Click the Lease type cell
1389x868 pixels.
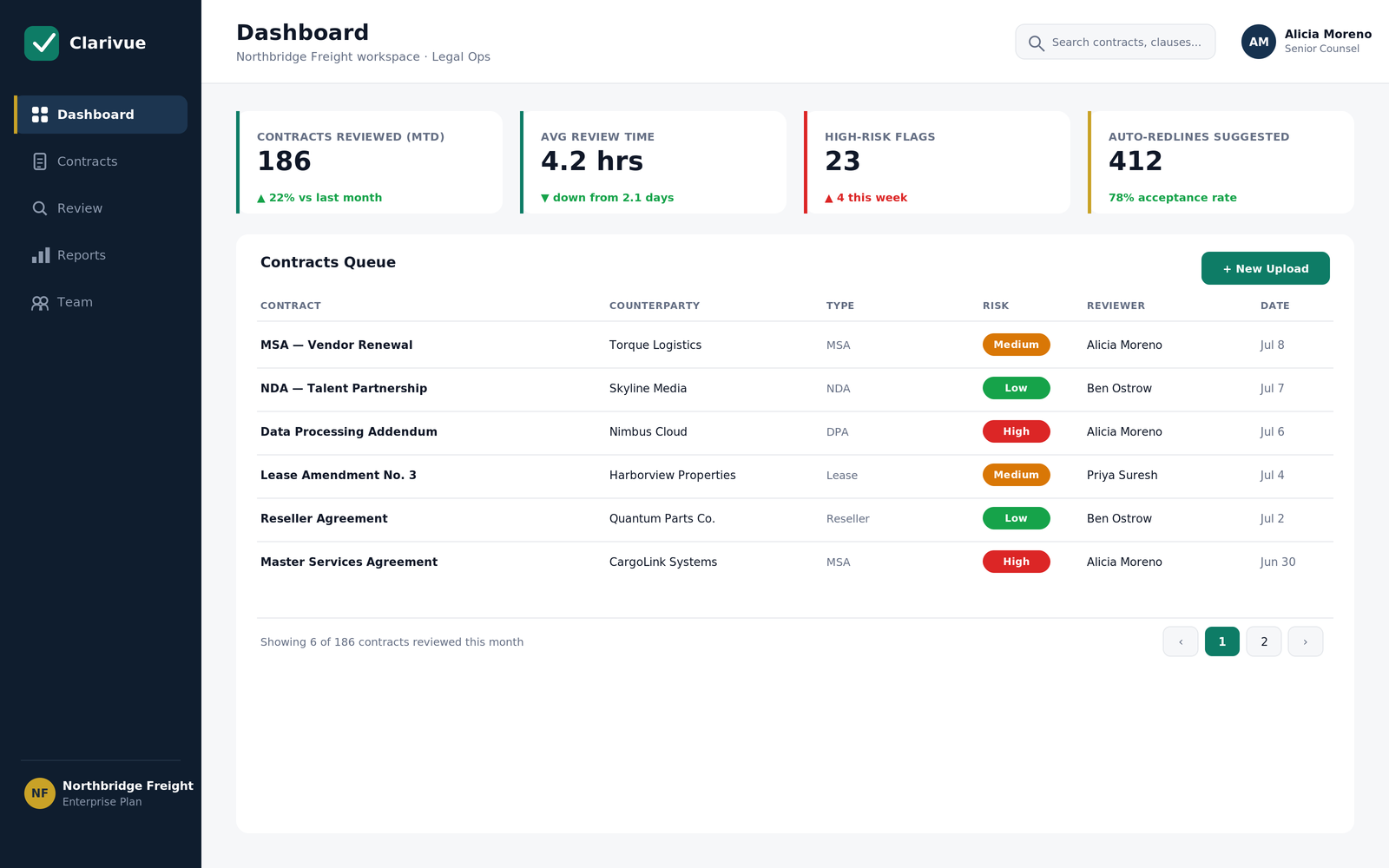click(x=842, y=475)
